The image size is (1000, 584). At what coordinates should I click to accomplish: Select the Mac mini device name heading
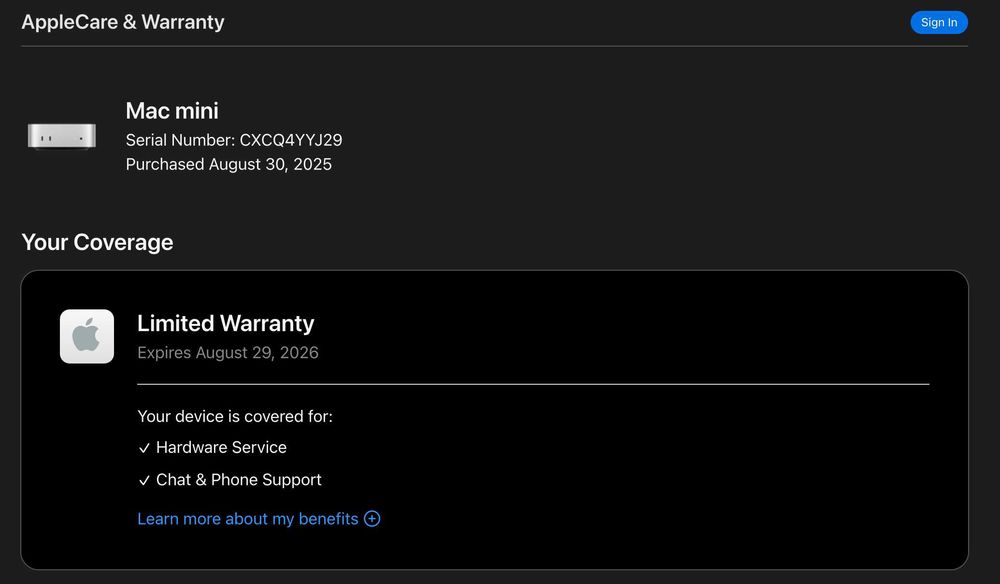tap(172, 110)
